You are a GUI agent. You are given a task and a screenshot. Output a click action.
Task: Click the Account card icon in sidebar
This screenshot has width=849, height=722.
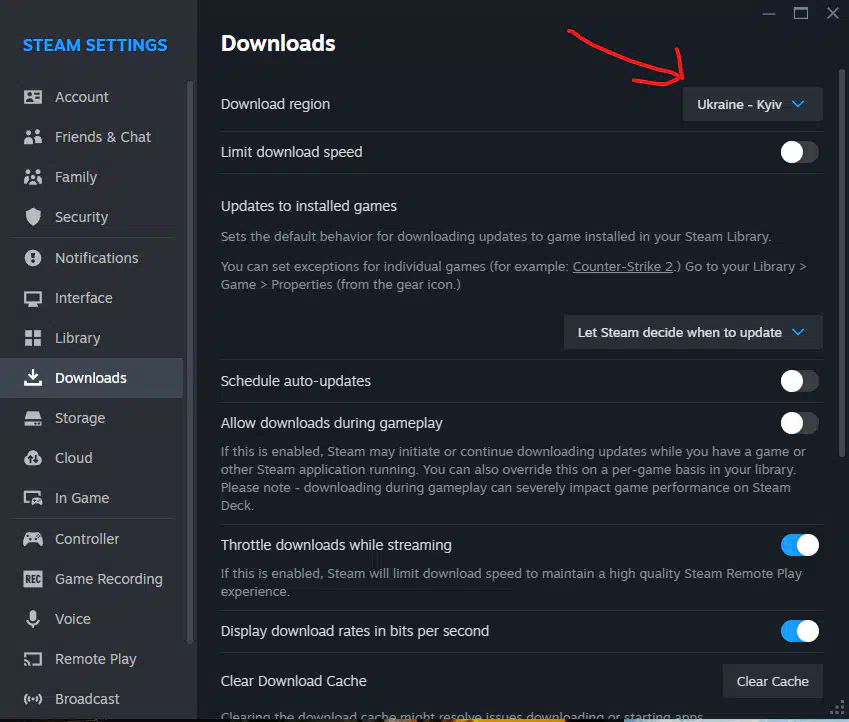[x=33, y=97]
